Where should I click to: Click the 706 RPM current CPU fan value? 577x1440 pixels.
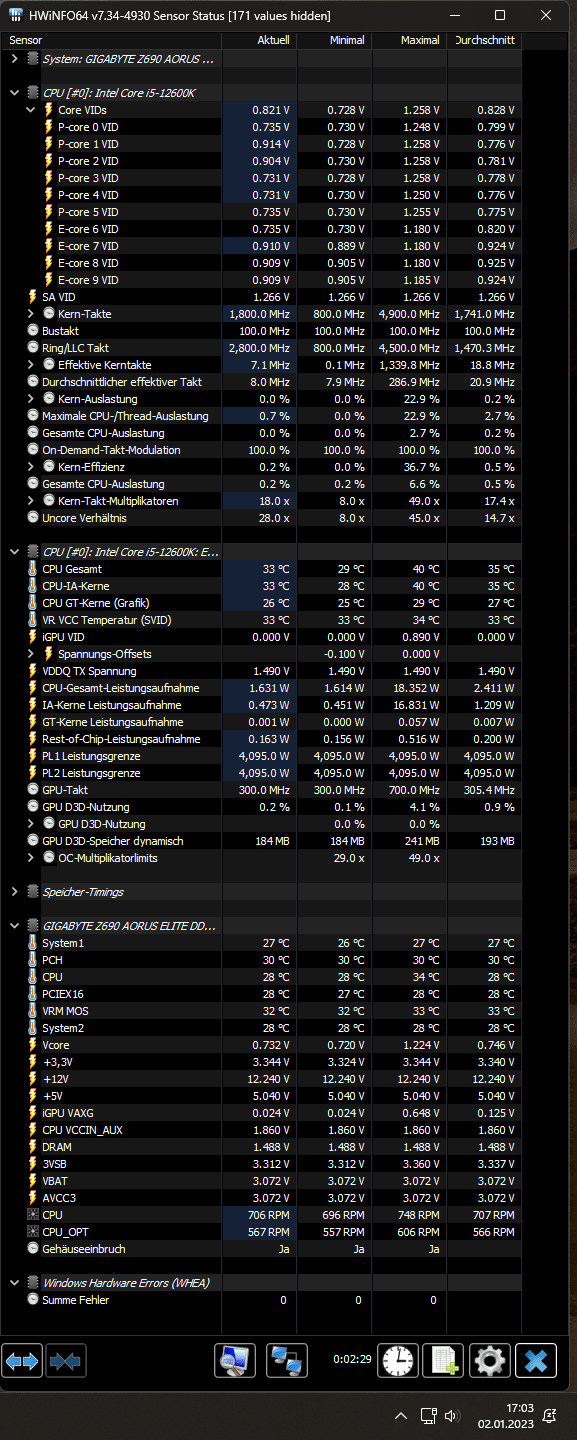coord(267,1215)
